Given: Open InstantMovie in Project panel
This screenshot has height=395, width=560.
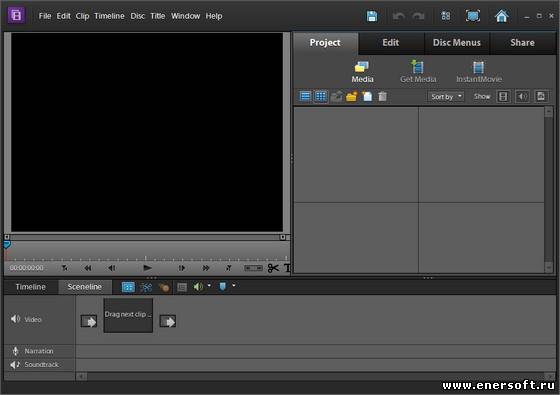Looking at the screenshot, I should (479, 72).
